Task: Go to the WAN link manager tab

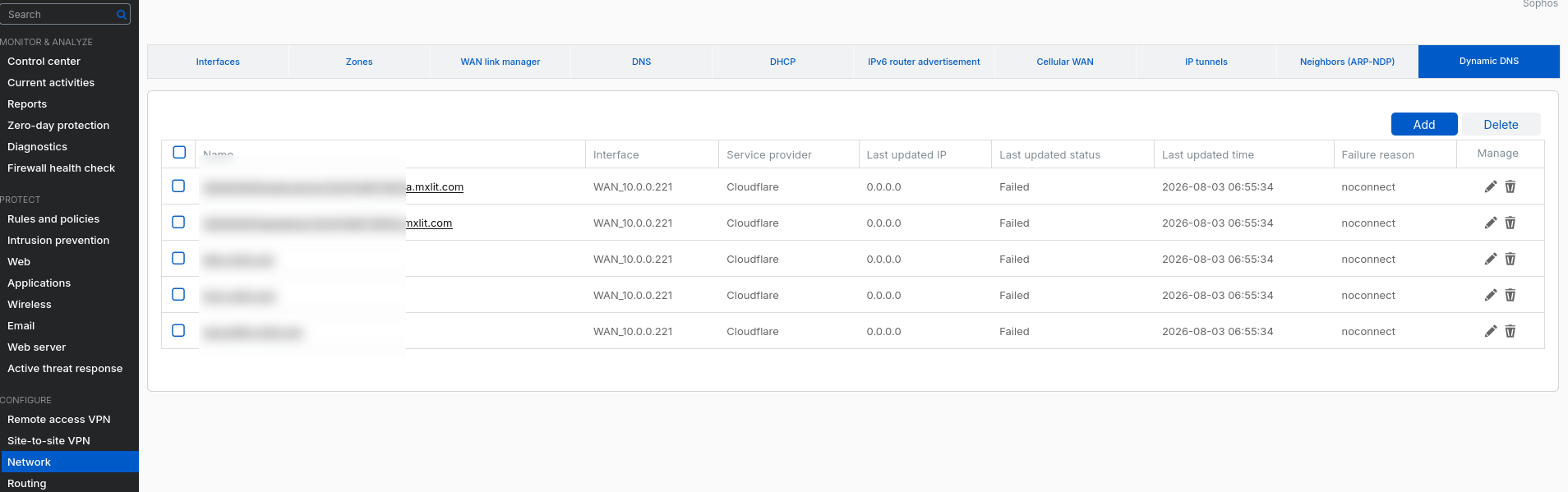Action: pyautogui.click(x=500, y=62)
